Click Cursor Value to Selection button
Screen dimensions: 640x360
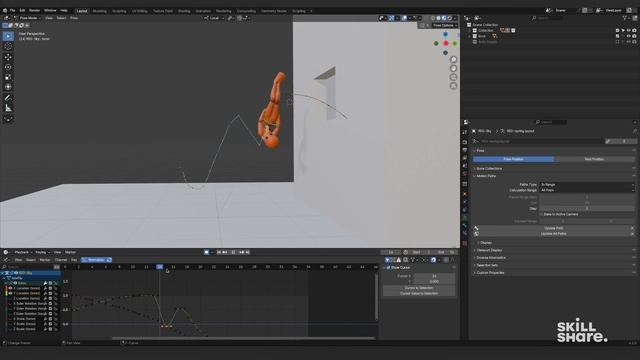coord(419,293)
